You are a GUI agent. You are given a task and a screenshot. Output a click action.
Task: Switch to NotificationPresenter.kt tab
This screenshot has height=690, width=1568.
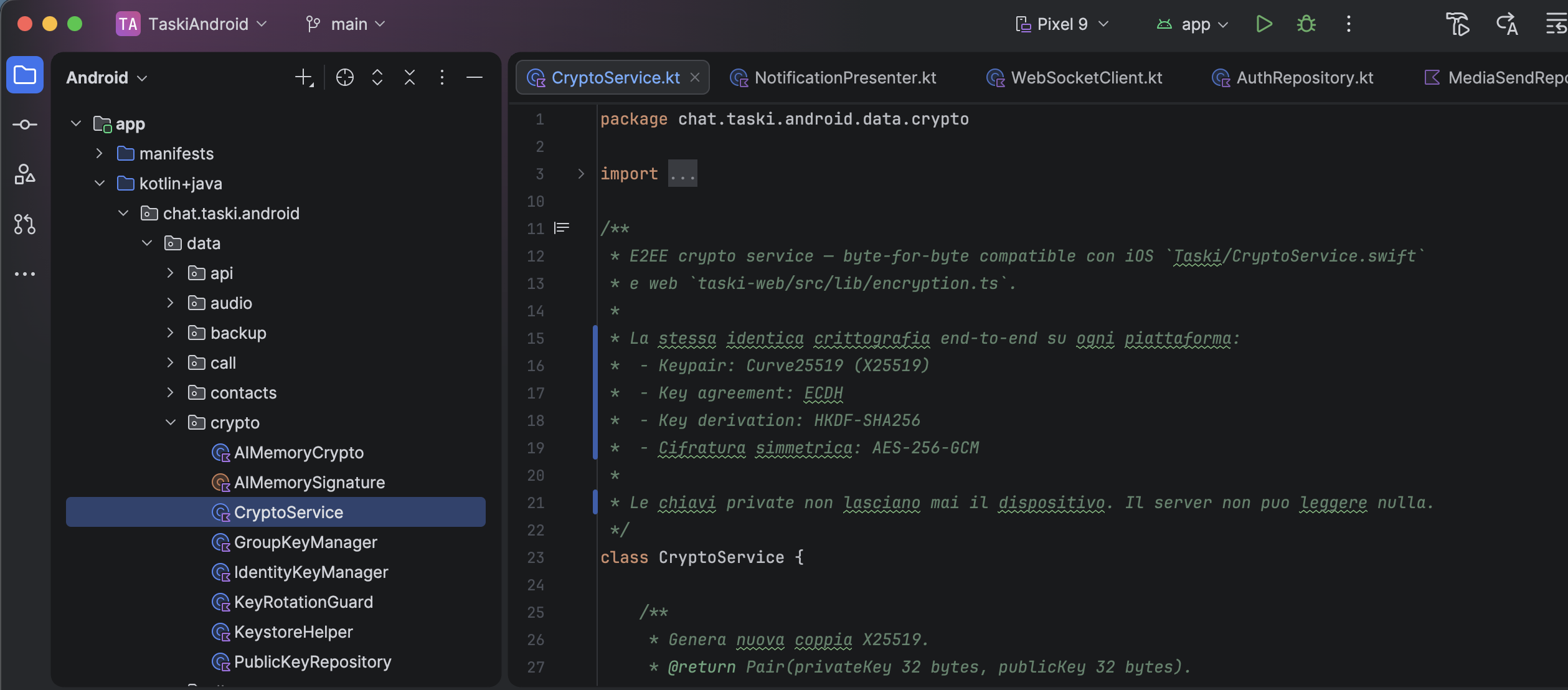click(x=833, y=78)
